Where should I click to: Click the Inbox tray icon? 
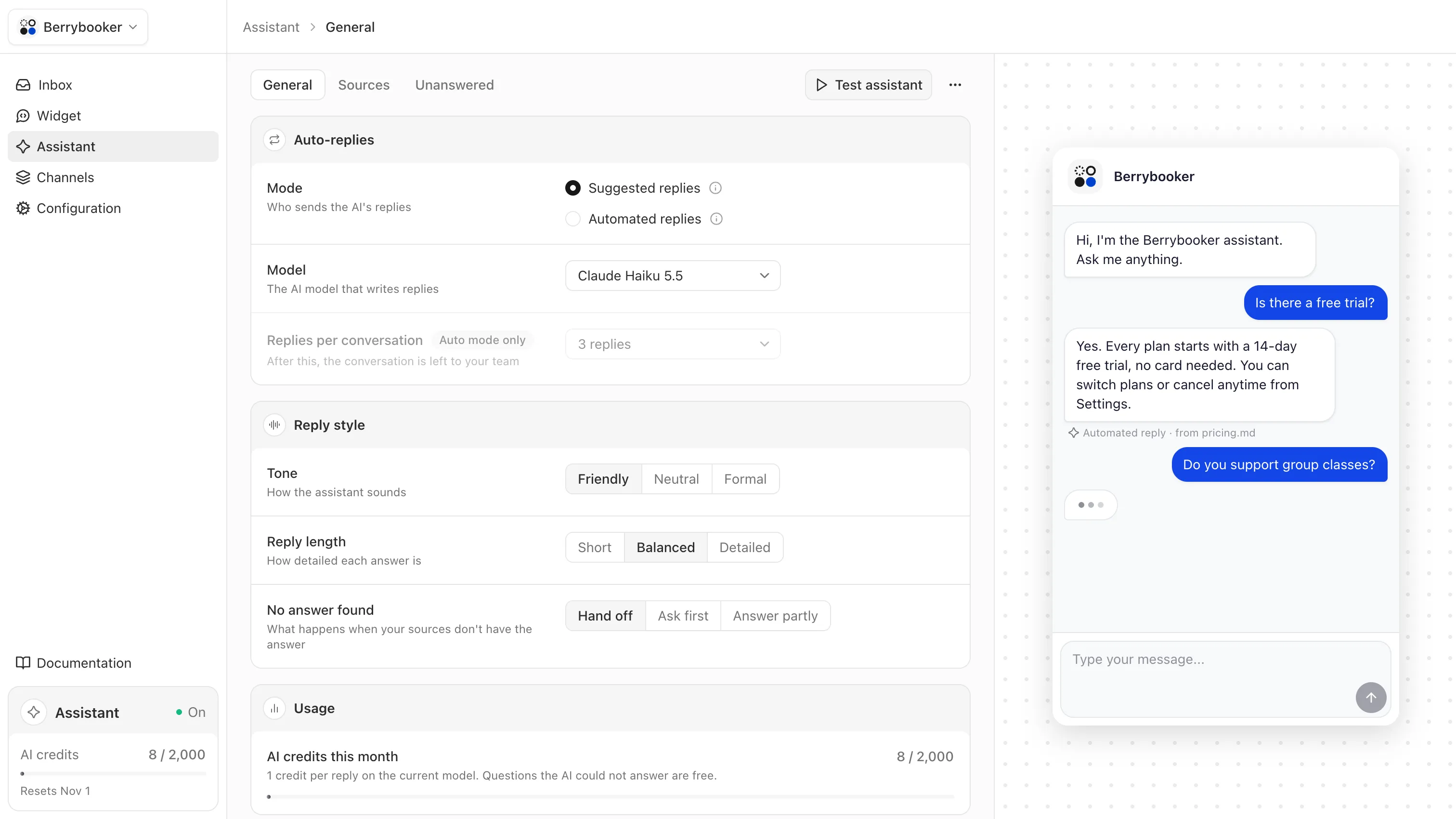point(23,85)
